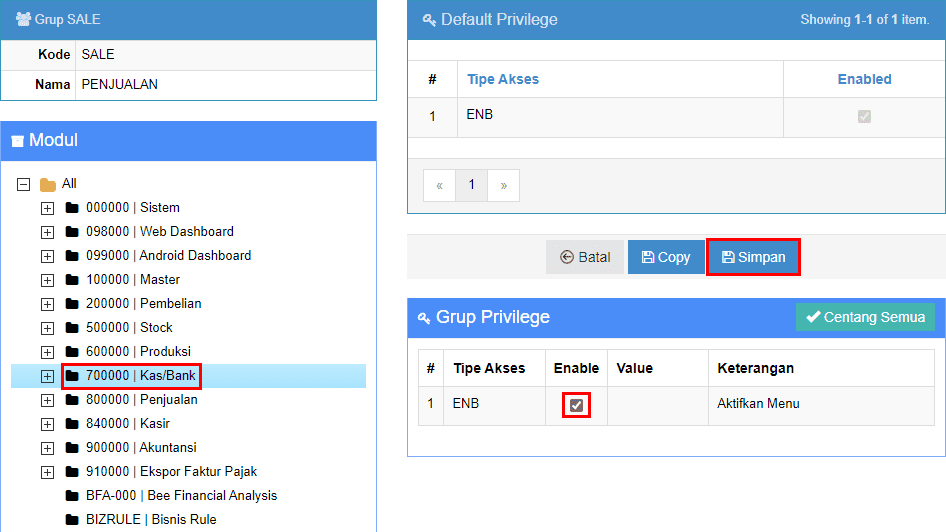Image resolution: width=946 pixels, height=532 pixels.
Task: Click the folder icon beside 500000 | Stock
Action: [71, 328]
